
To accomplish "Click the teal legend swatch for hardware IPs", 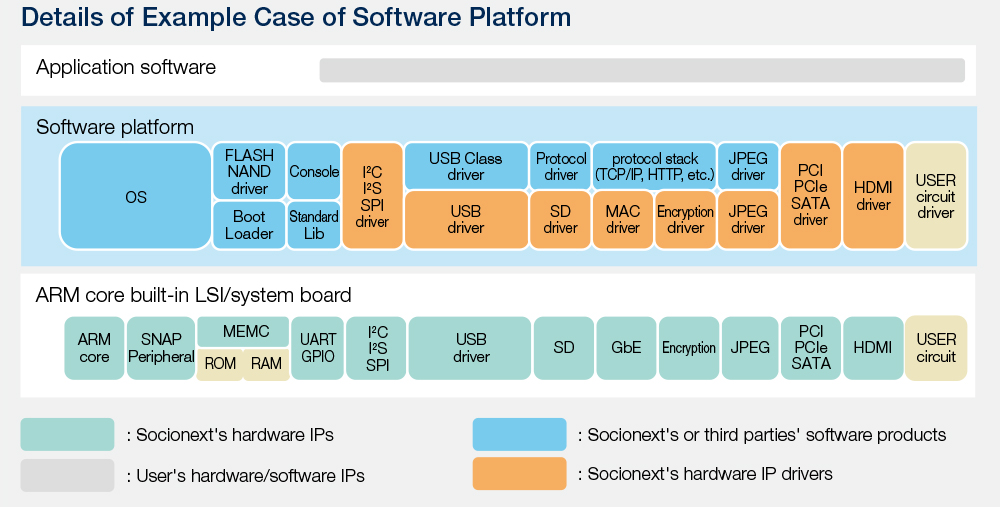I will [x=68, y=434].
